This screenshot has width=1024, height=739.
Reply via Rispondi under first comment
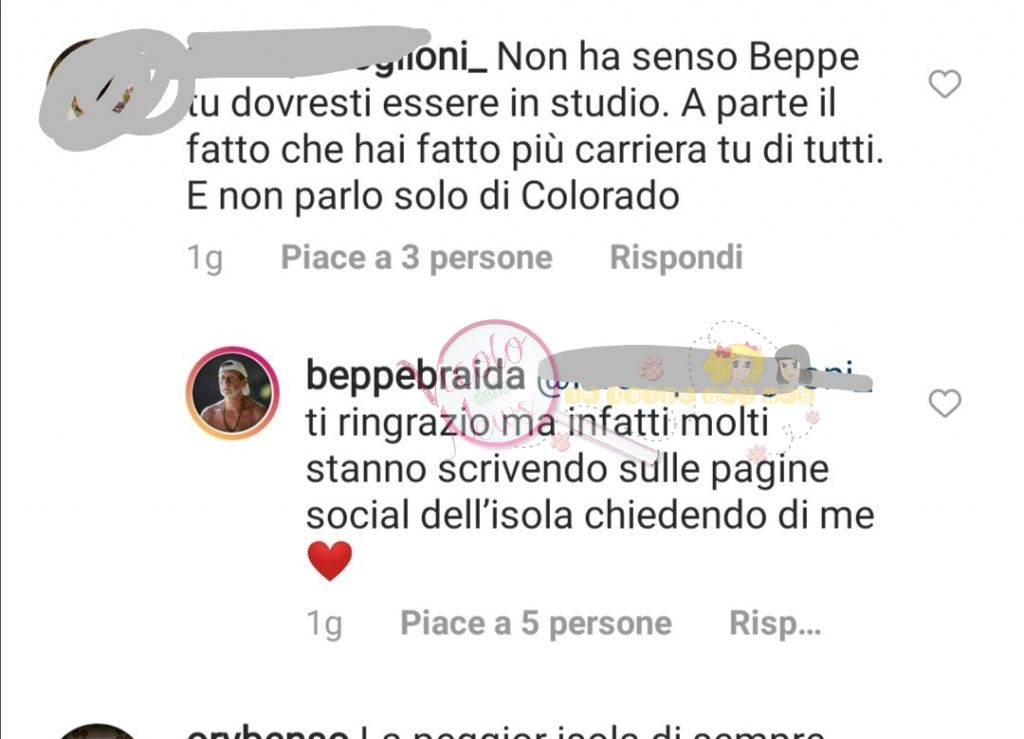[x=676, y=257]
